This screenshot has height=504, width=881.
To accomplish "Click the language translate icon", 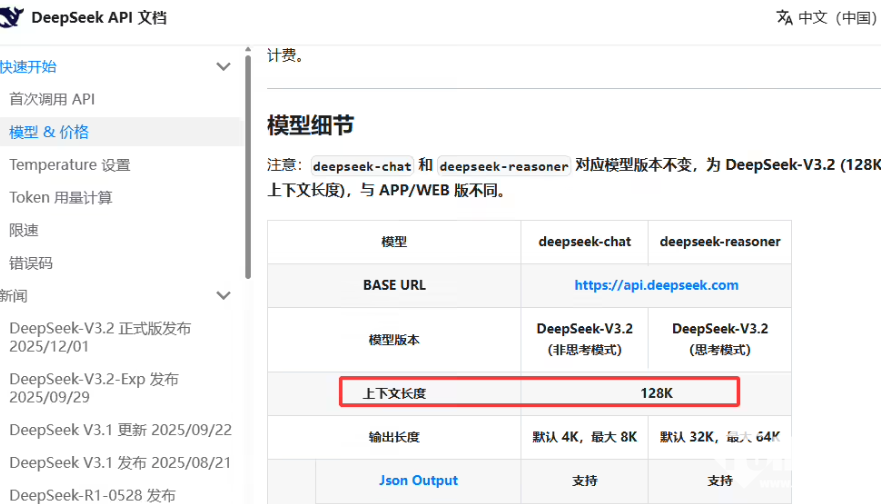I will point(784,17).
